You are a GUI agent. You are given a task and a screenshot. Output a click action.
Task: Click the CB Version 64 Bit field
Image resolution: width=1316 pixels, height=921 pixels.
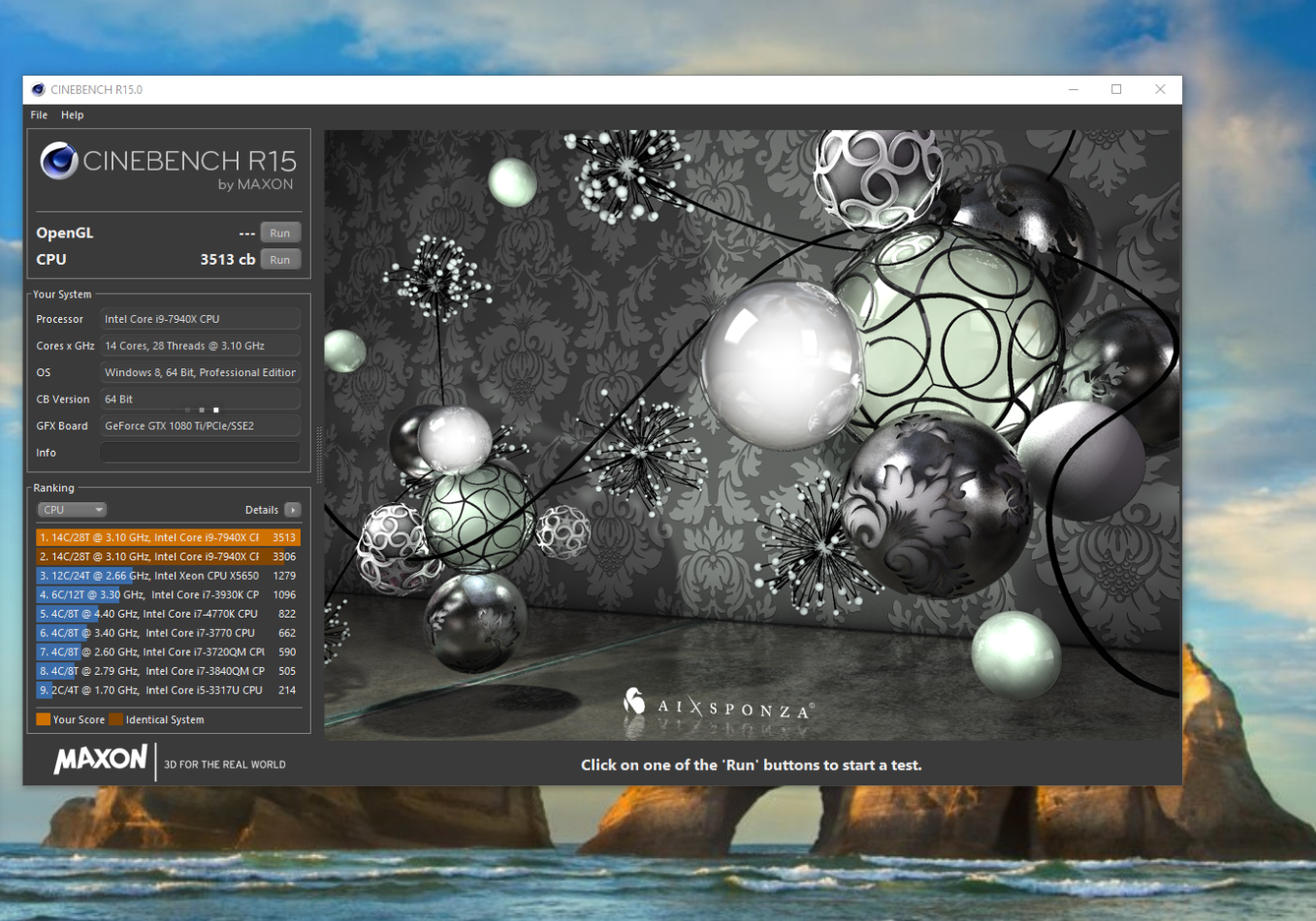201,399
